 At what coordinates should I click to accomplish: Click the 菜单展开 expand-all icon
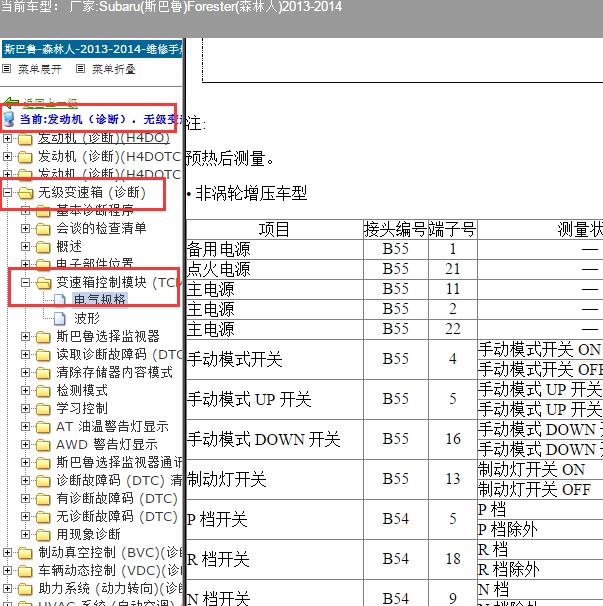[7, 69]
